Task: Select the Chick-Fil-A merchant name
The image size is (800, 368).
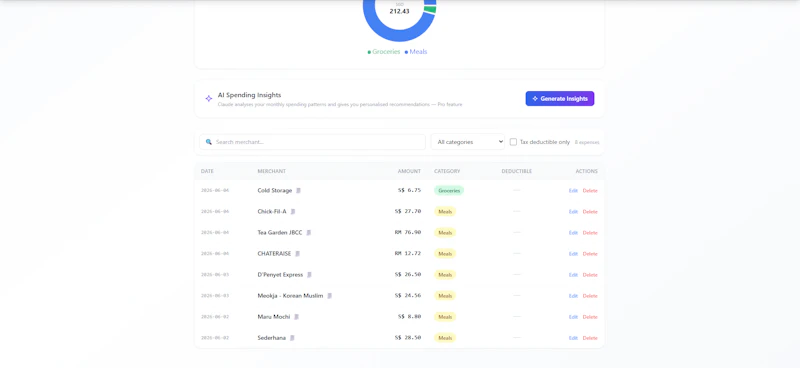Action: pyautogui.click(x=272, y=211)
